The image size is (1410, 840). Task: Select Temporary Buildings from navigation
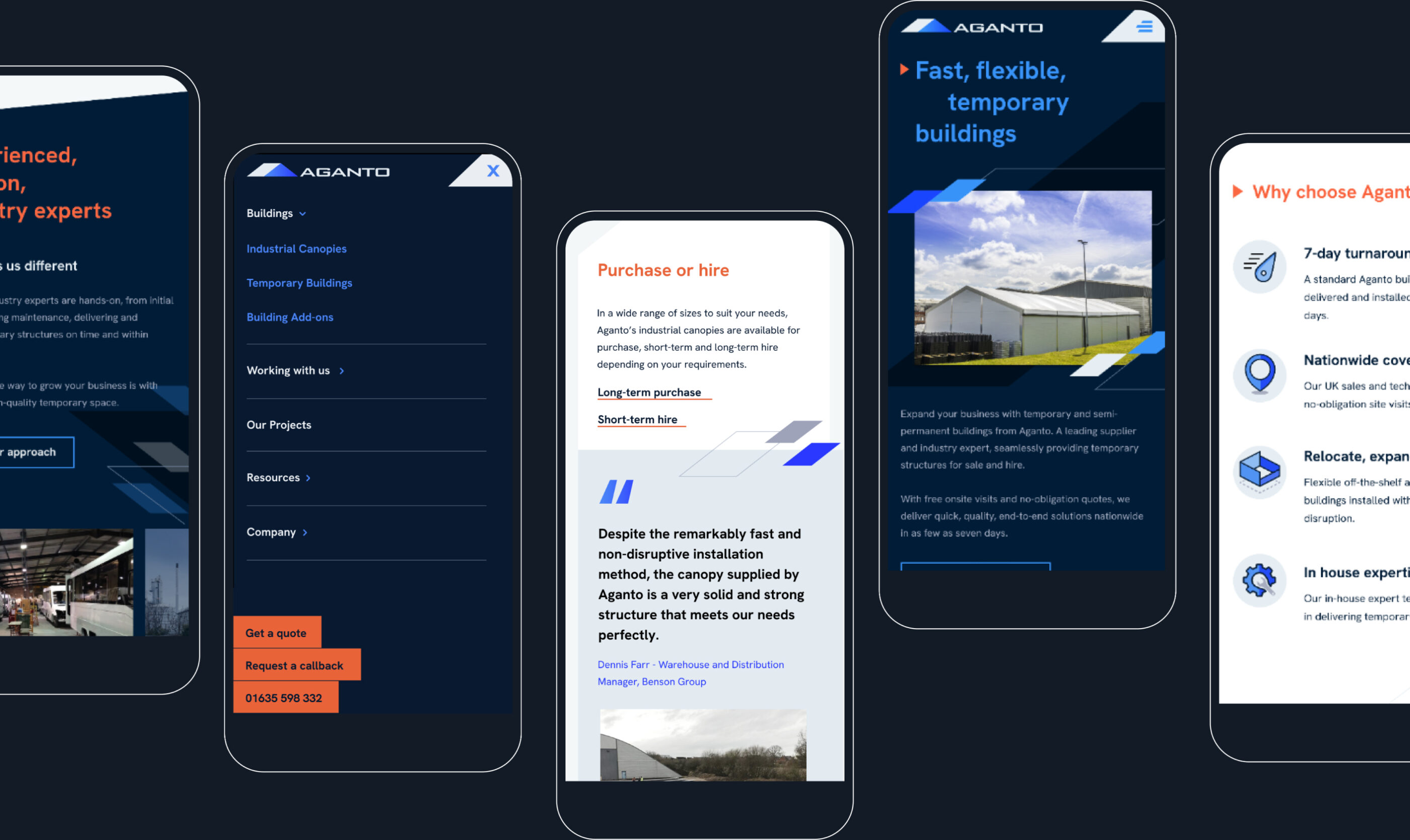point(299,283)
